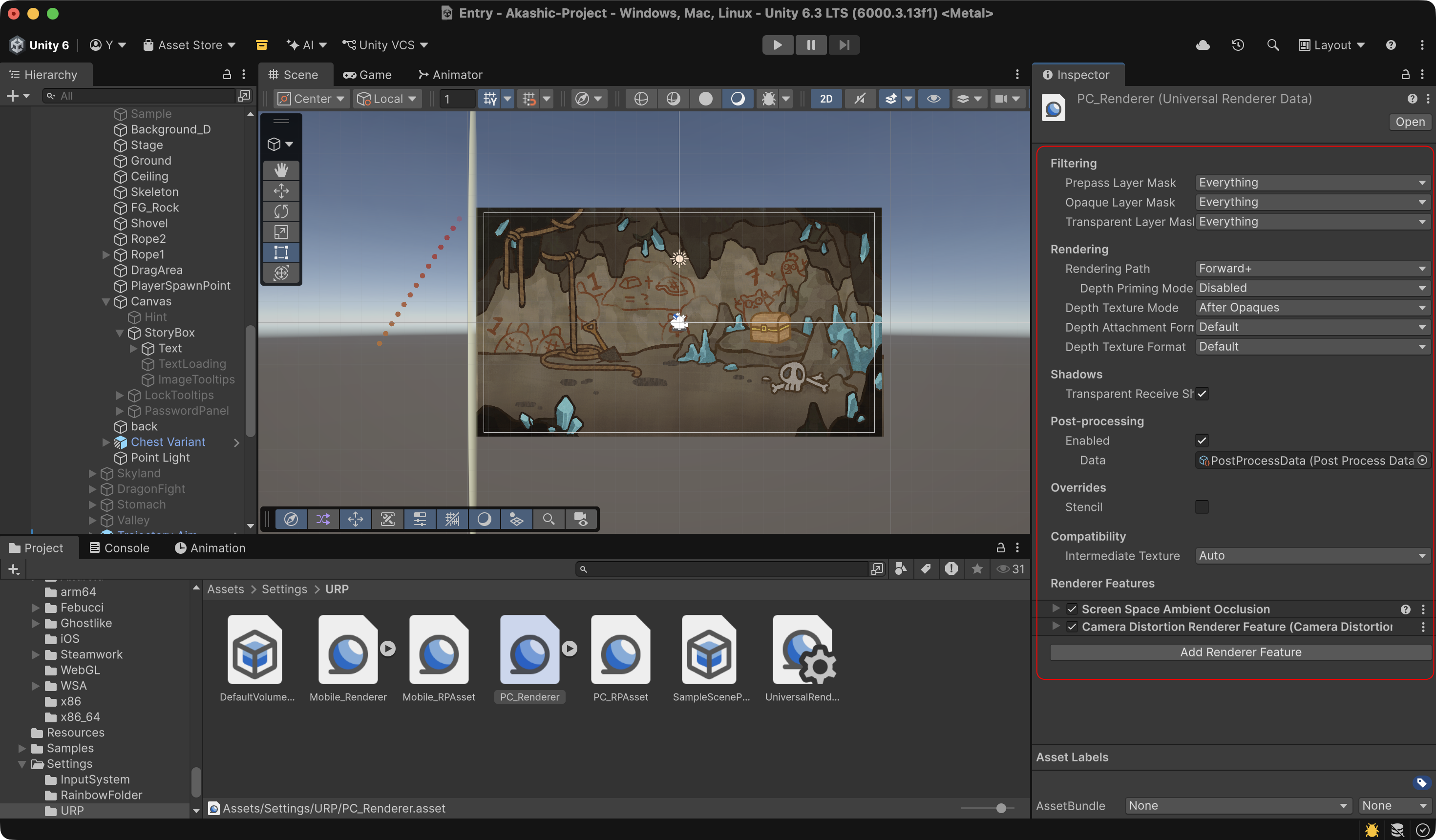Image resolution: width=1436 pixels, height=840 pixels.
Task: Open Prepass Layer Mask dropdown
Action: tap(1312, 182)
